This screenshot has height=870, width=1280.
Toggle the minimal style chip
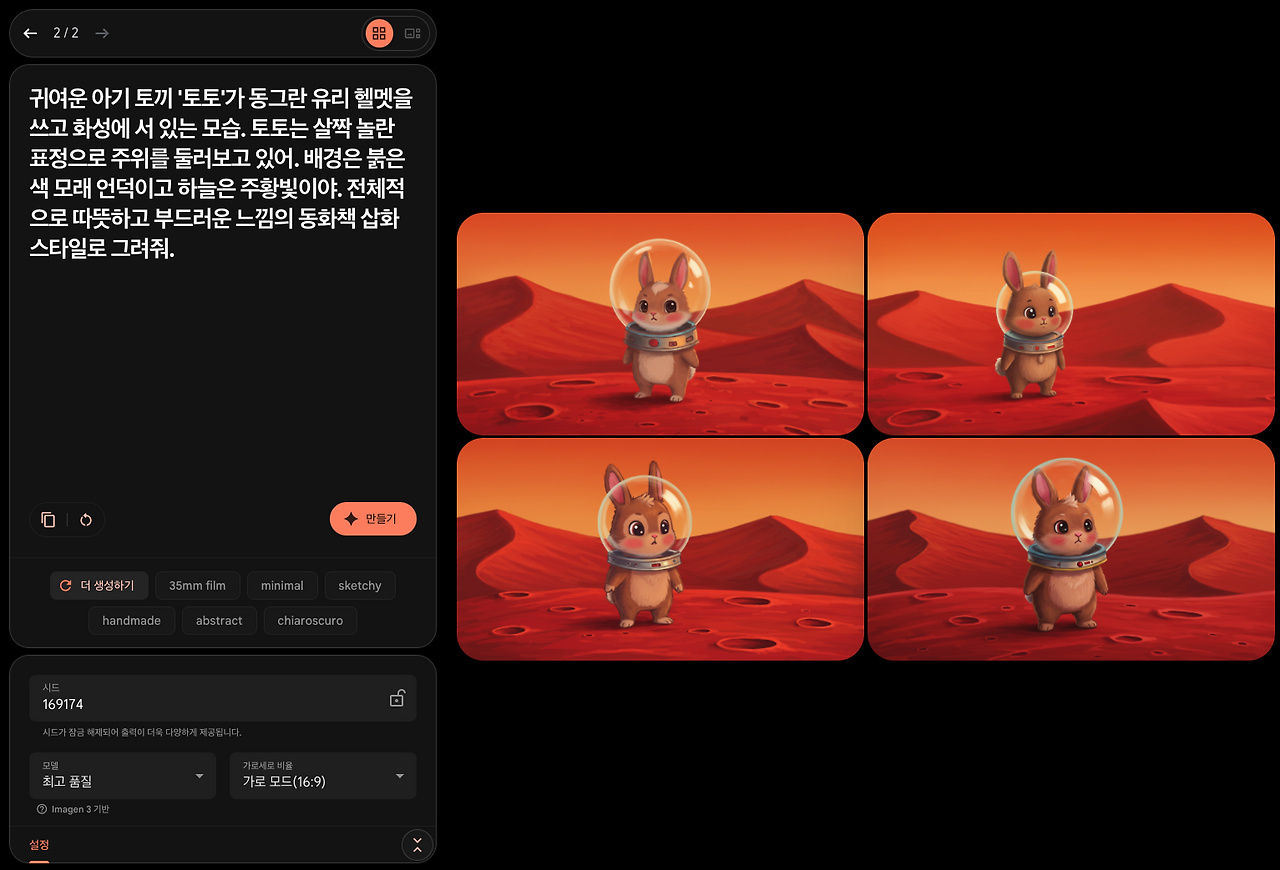(282, 585)
